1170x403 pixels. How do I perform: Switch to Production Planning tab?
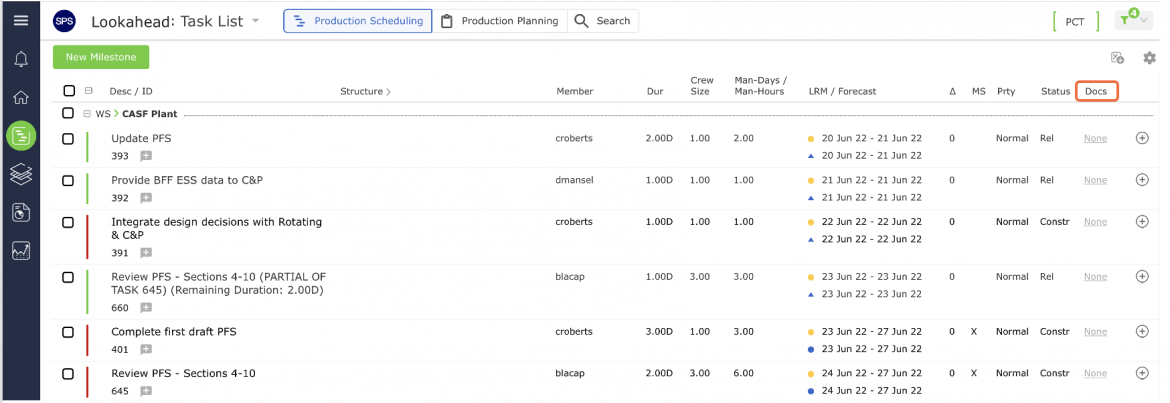500,21
